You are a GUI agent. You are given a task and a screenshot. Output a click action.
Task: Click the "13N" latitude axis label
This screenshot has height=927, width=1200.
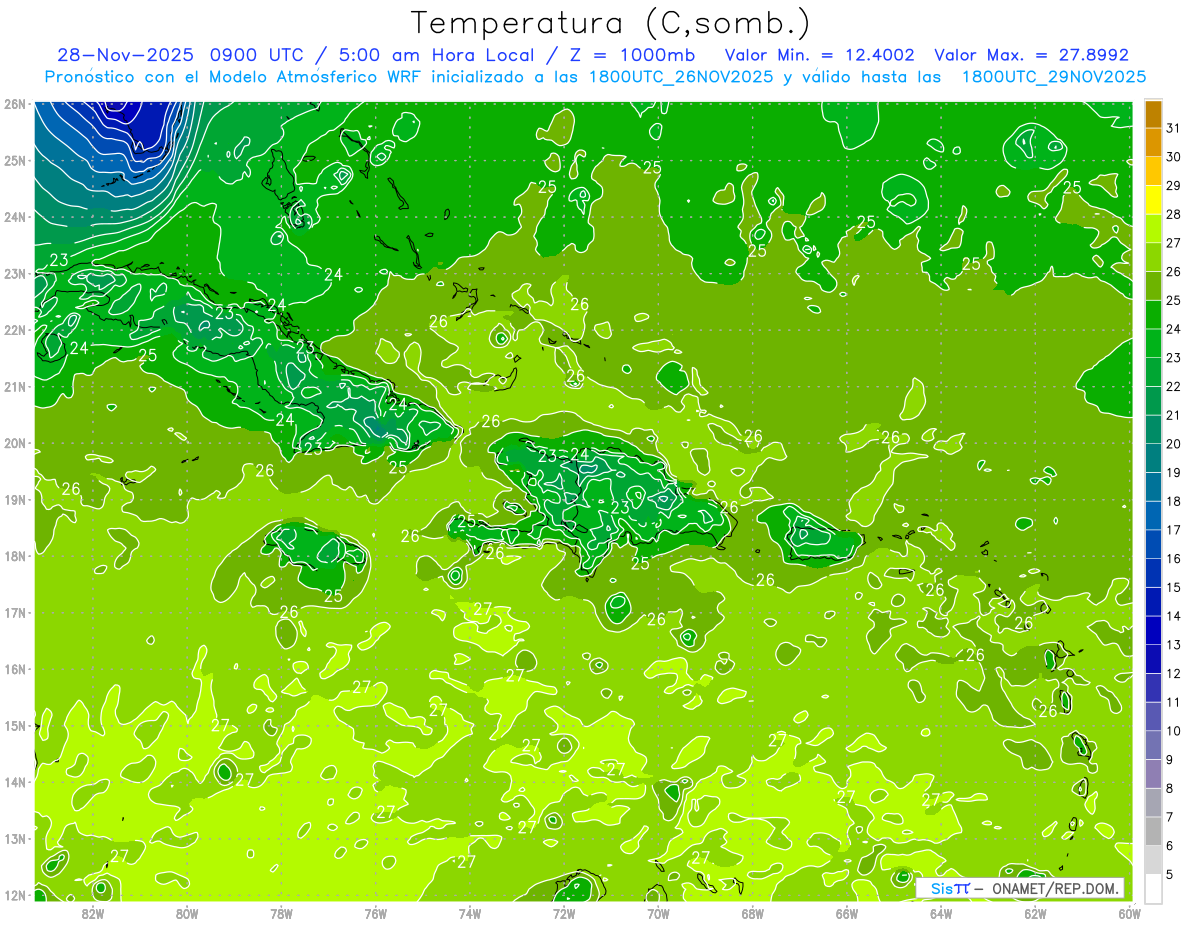coord(15,838)
